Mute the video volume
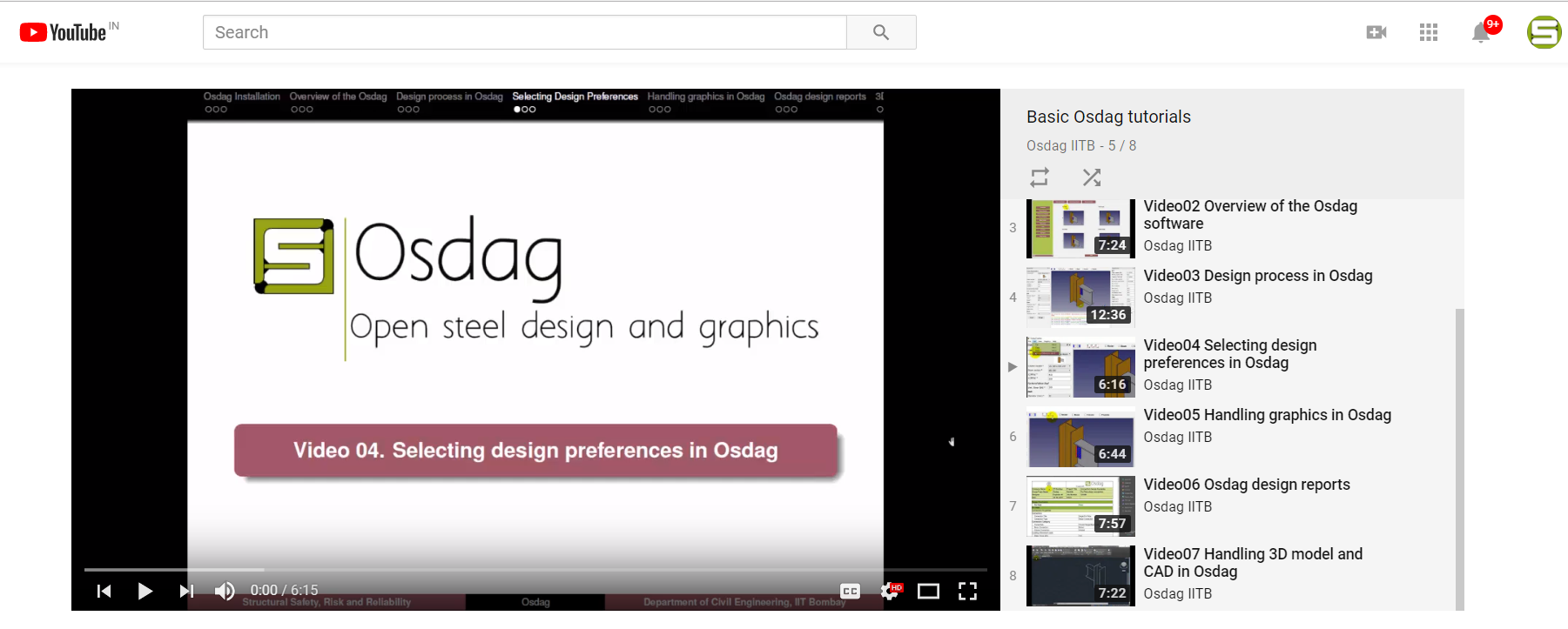Screen dimensions: 1568x629 (x=225, y=591)
